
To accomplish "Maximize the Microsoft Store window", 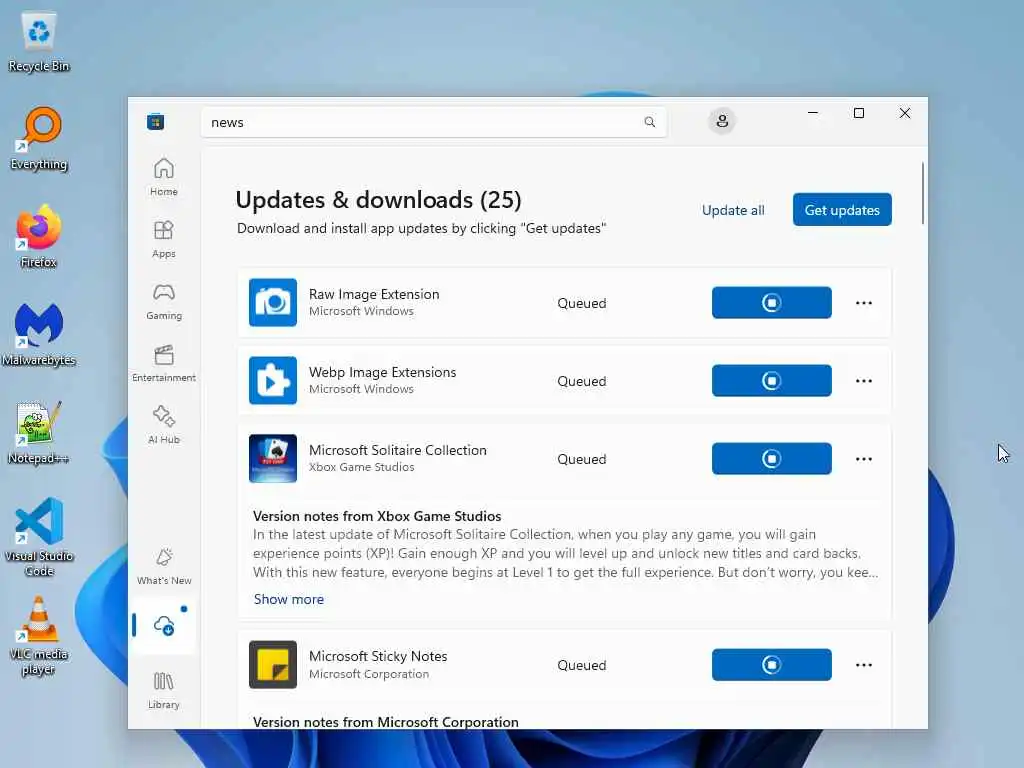I will pyautogui.click(x=859, y=113).
